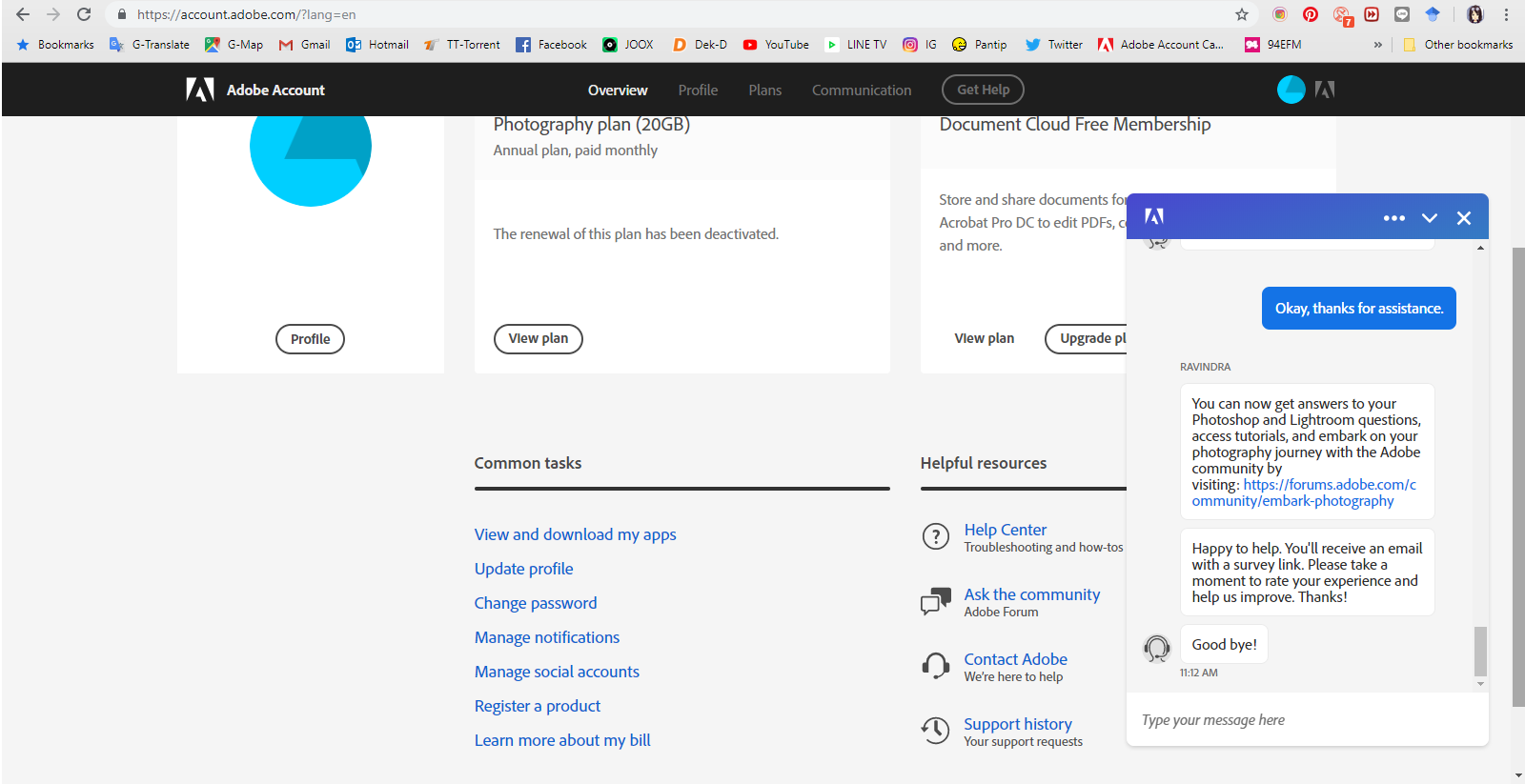Viewport: 1525px width, 784px height.
Task: Open the TT-Torrent bookmark
Action: click(x=462, y=45)
